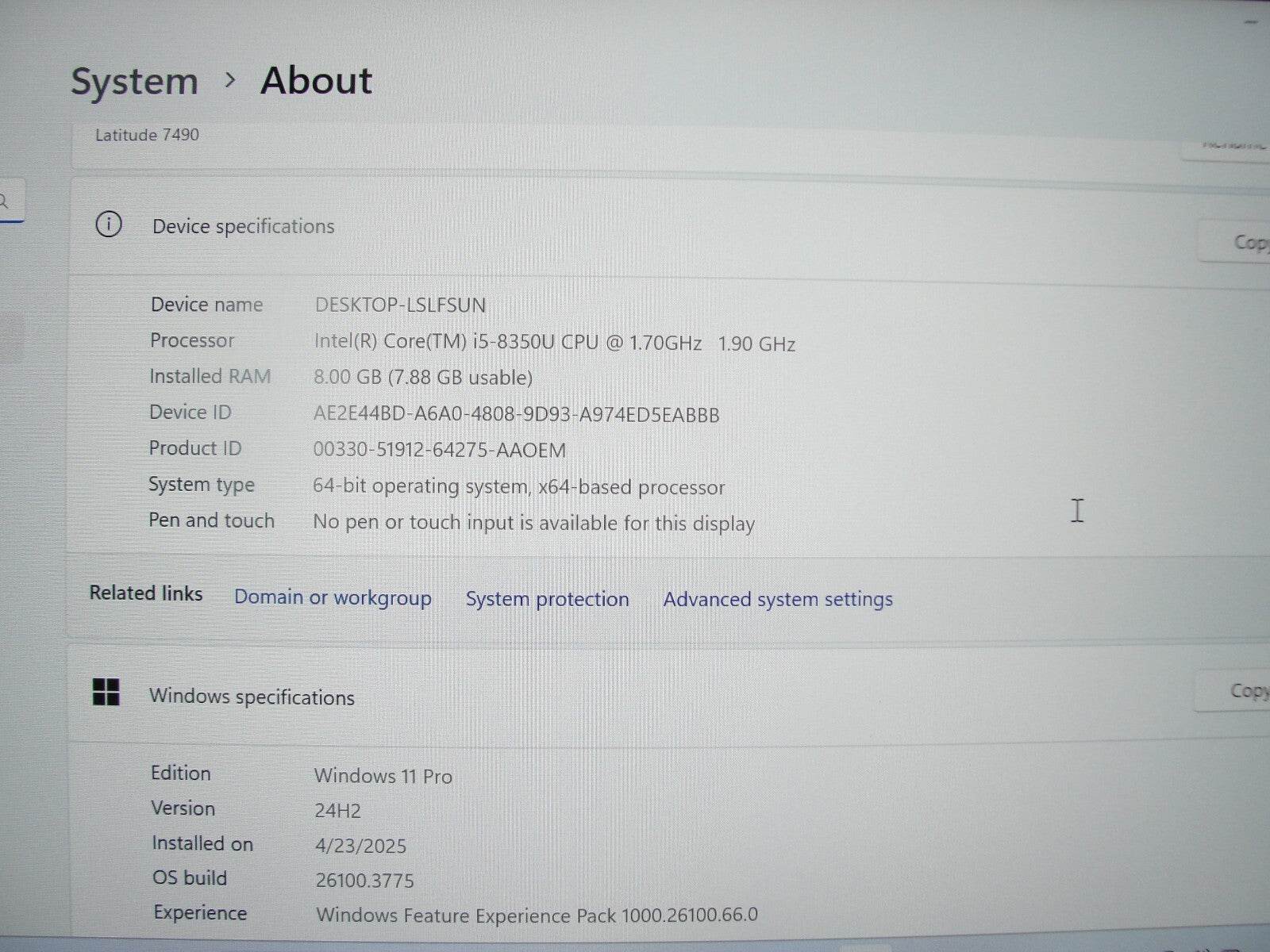The width and height of the screenshot is (1270, 952).
Task: Open Advanced system settings
Action: [x=777, y=599]
